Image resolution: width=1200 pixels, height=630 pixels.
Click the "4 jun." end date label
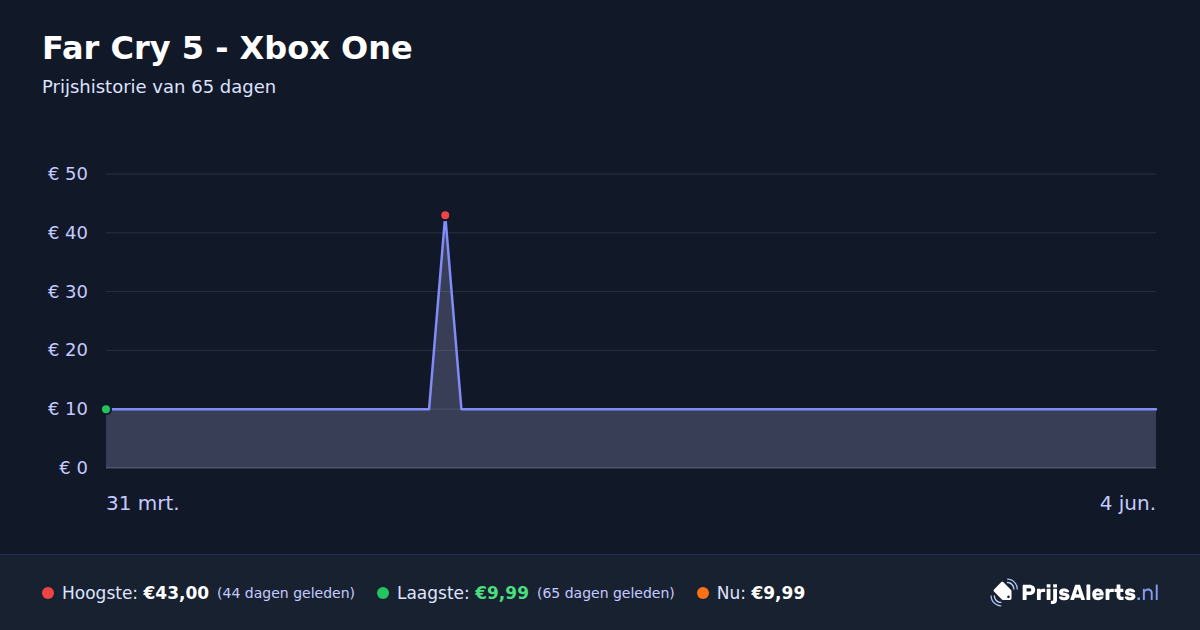click(x=1128, y=504)
